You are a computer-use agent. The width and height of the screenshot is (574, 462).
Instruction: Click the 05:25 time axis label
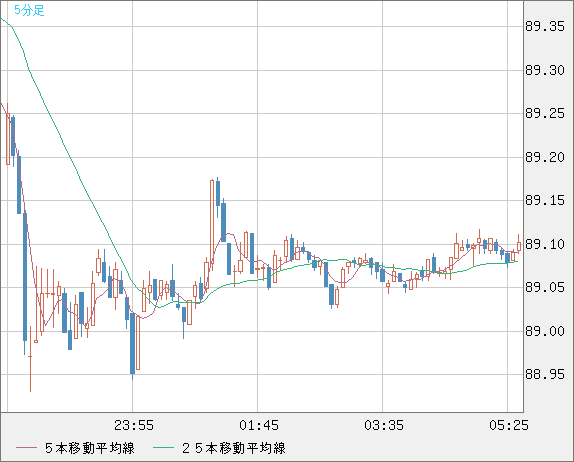tap(509, 425)
